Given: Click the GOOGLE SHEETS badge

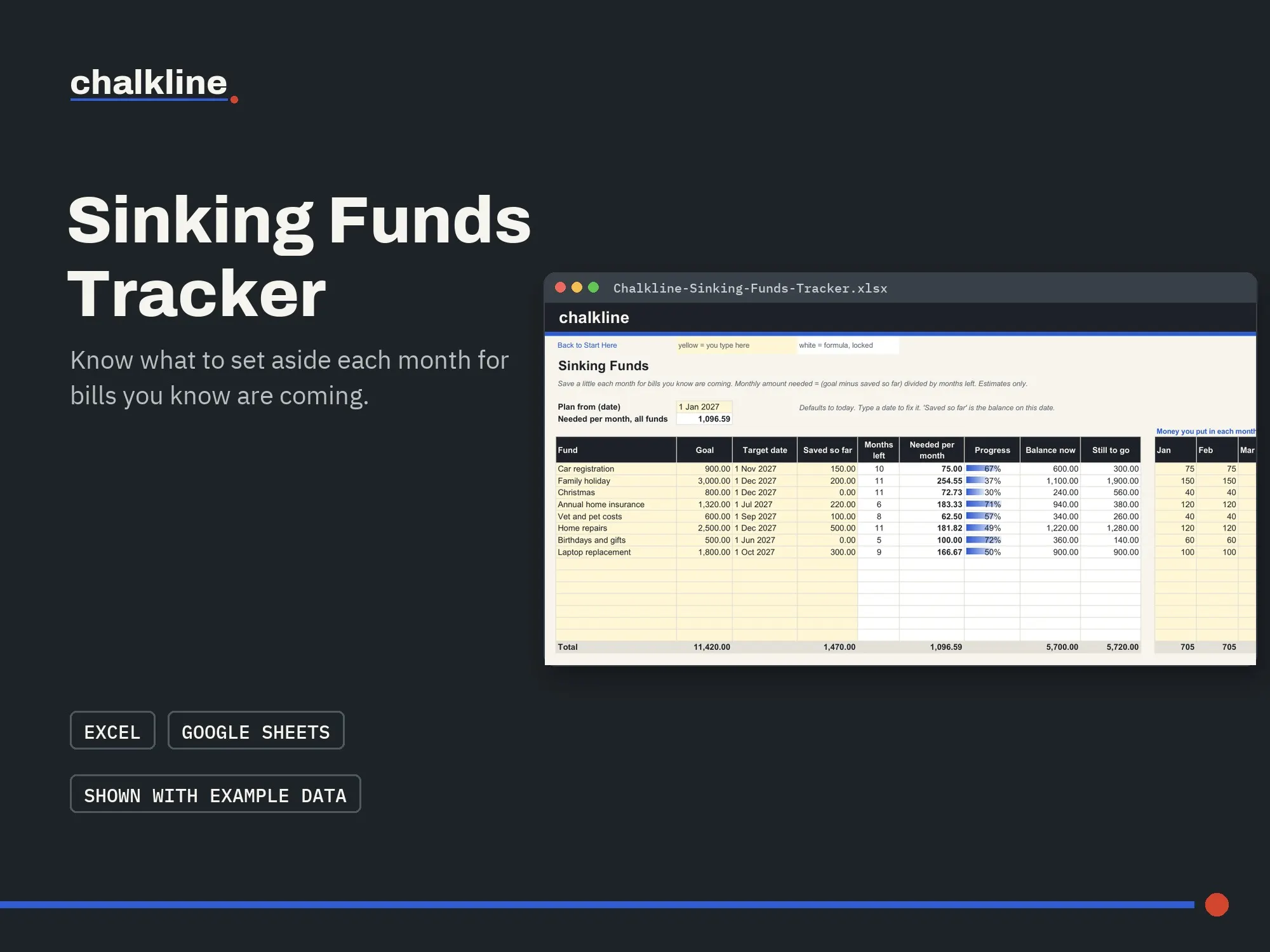Looking at the screenshot, I should coord(256,731).
